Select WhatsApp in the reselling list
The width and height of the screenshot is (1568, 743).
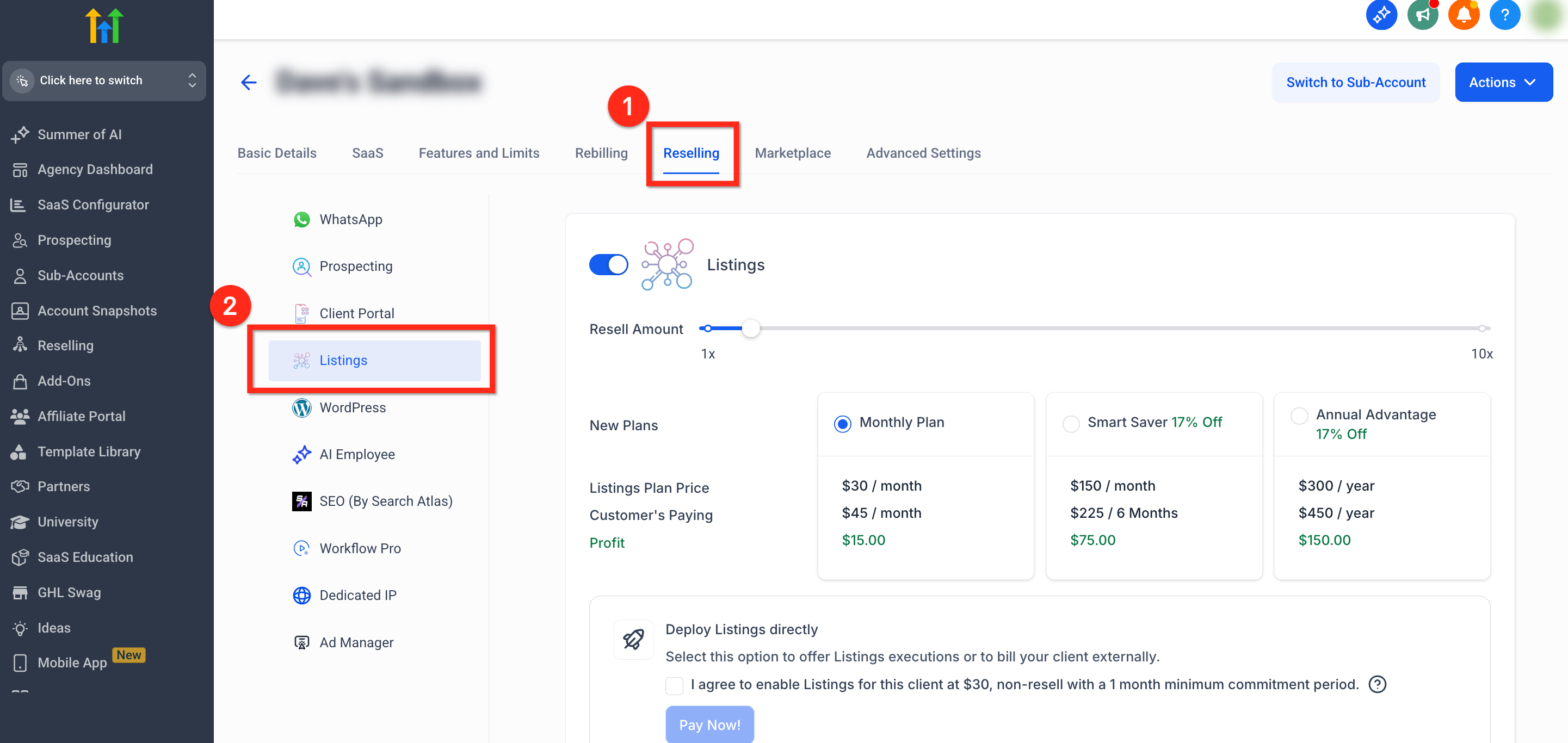click(350, 219)
